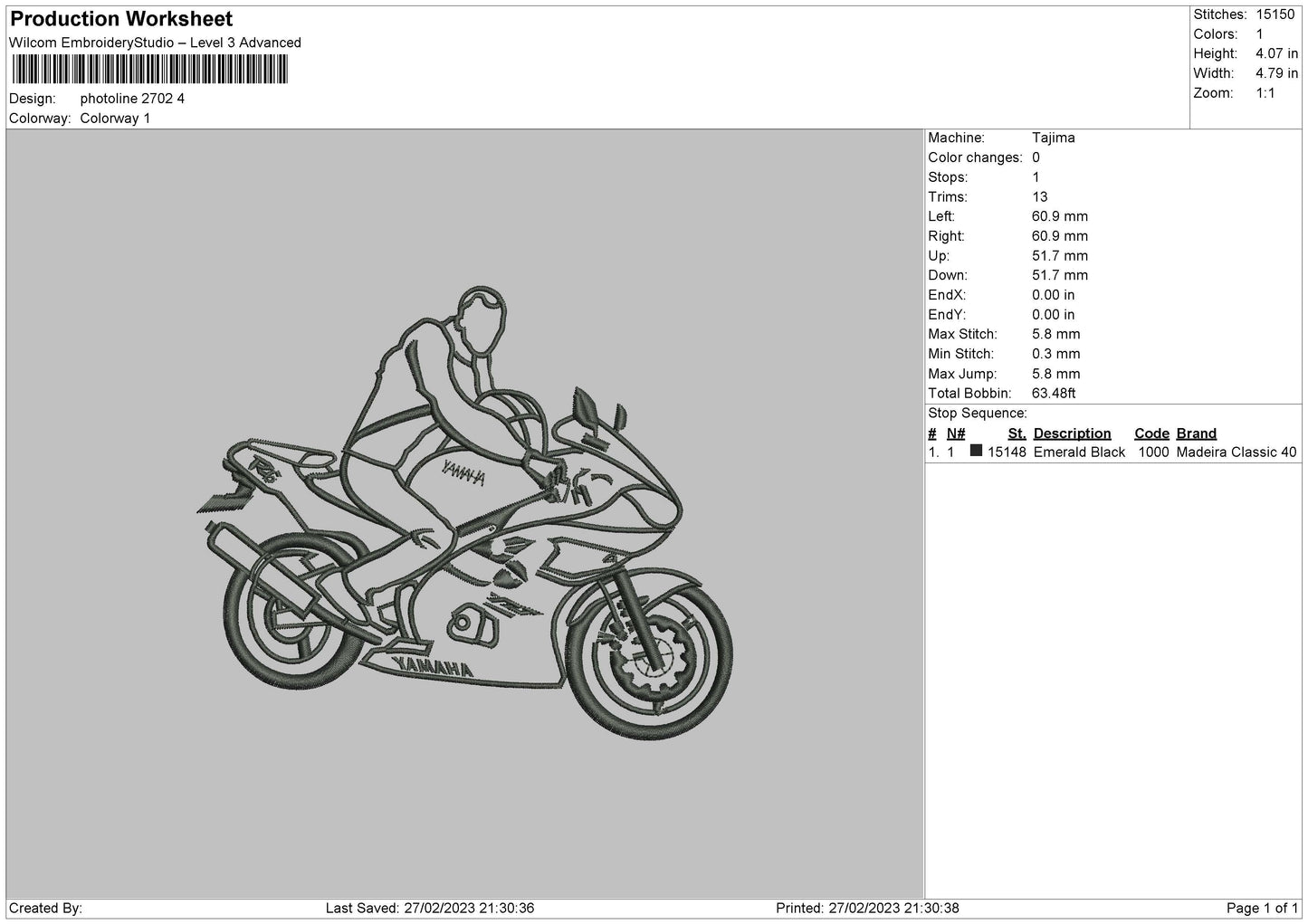Click the barcode under the header
1308x924 pixels.
coord(149,70)
